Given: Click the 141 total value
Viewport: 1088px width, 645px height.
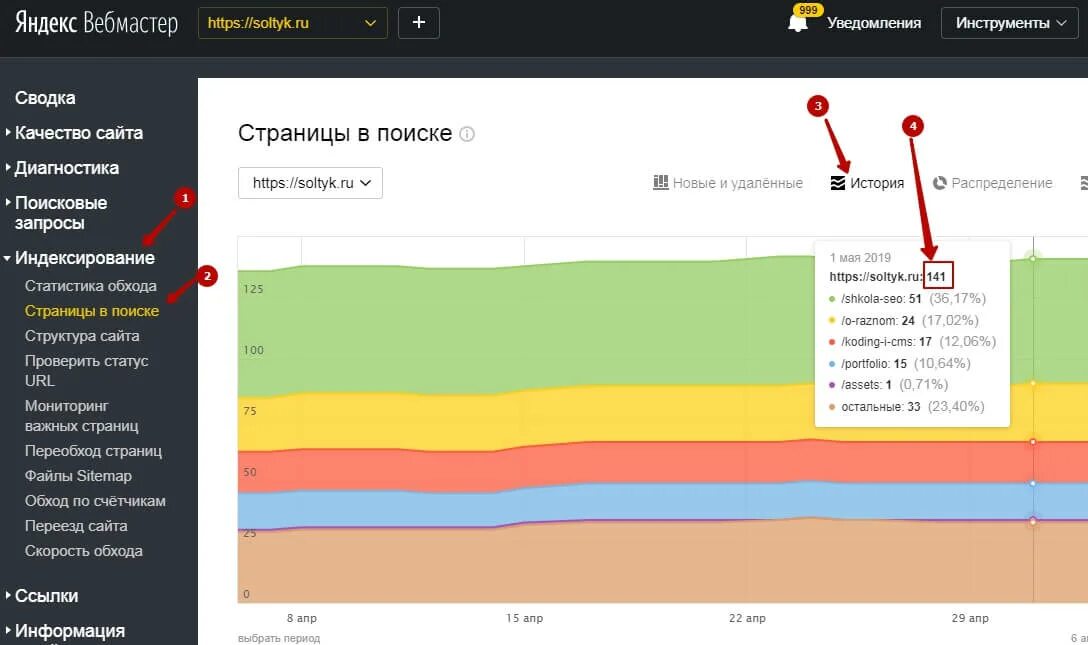Looking at the screenshot, I should click(937, 276).
